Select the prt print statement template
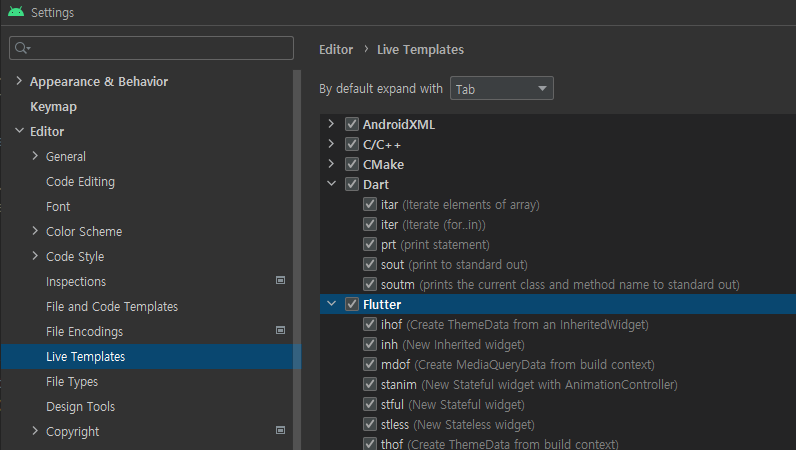This screenshot has width=796, height=450. pos(435,244)
